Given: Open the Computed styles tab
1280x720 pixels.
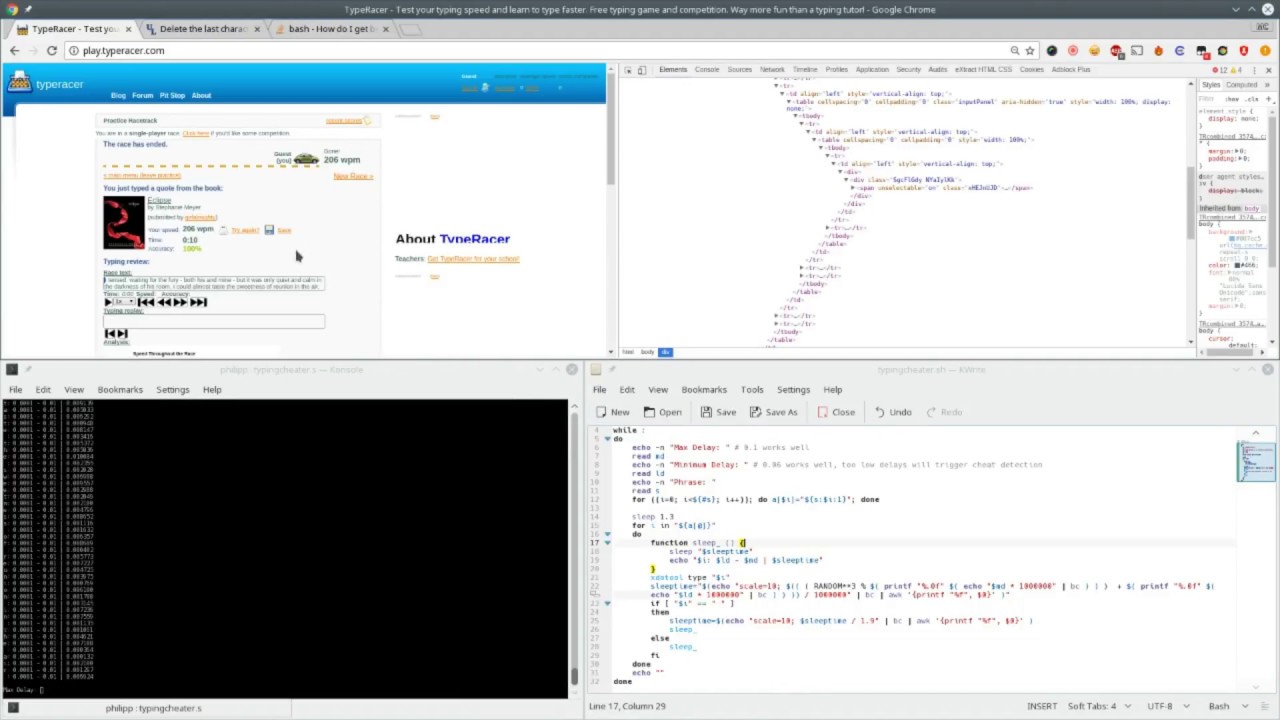Looking at the screenshot, I should click(x=1241, y=85).
